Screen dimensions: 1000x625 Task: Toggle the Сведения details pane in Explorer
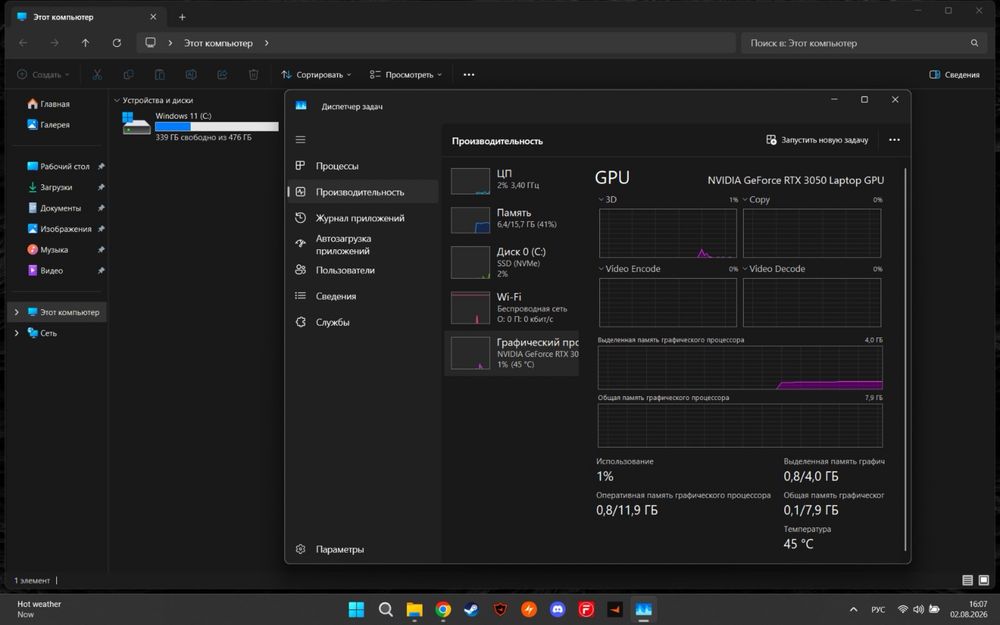pyautogui.click(x=954, y=75)
